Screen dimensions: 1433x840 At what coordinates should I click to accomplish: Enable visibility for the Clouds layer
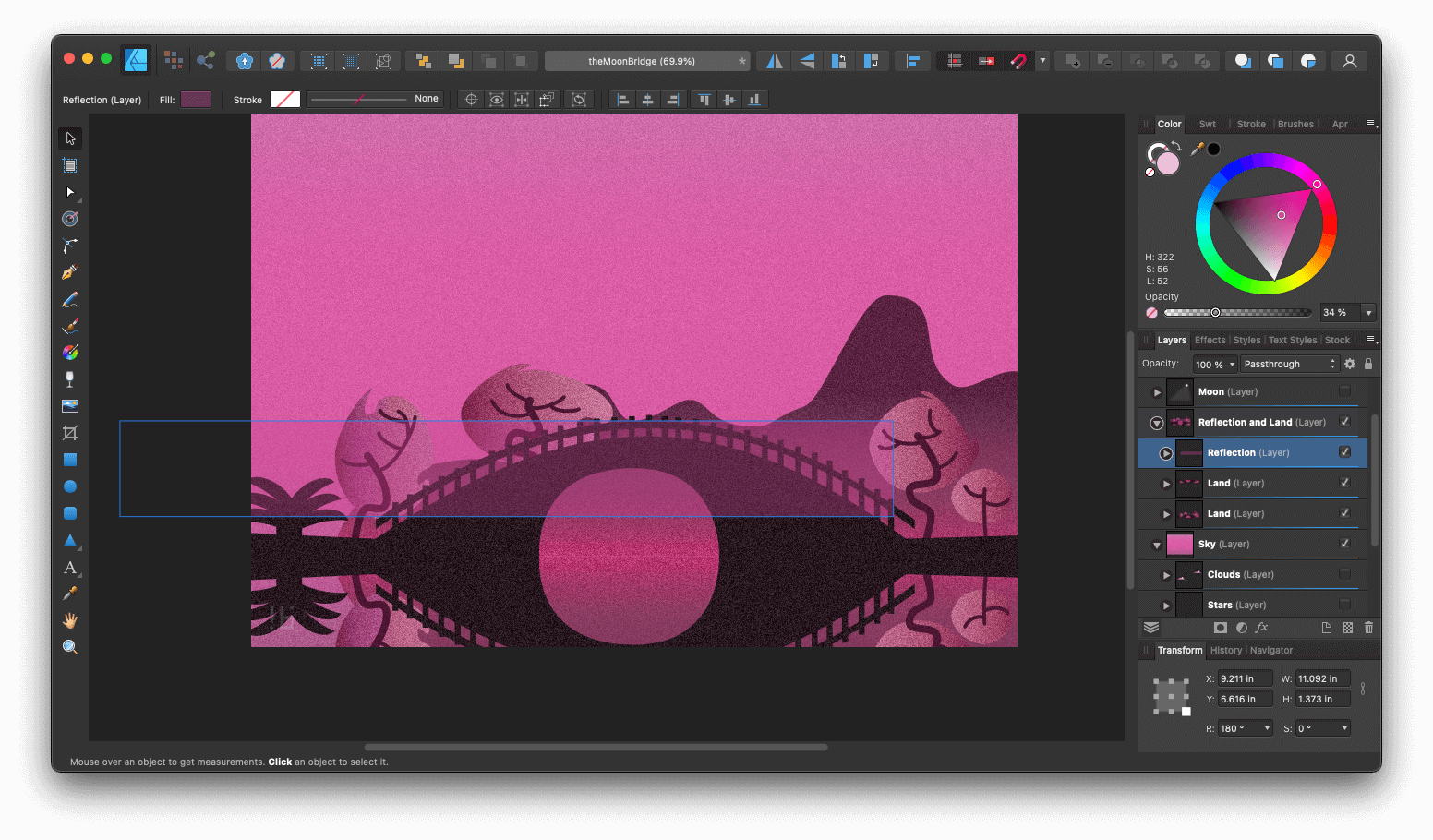(1343, 574)
